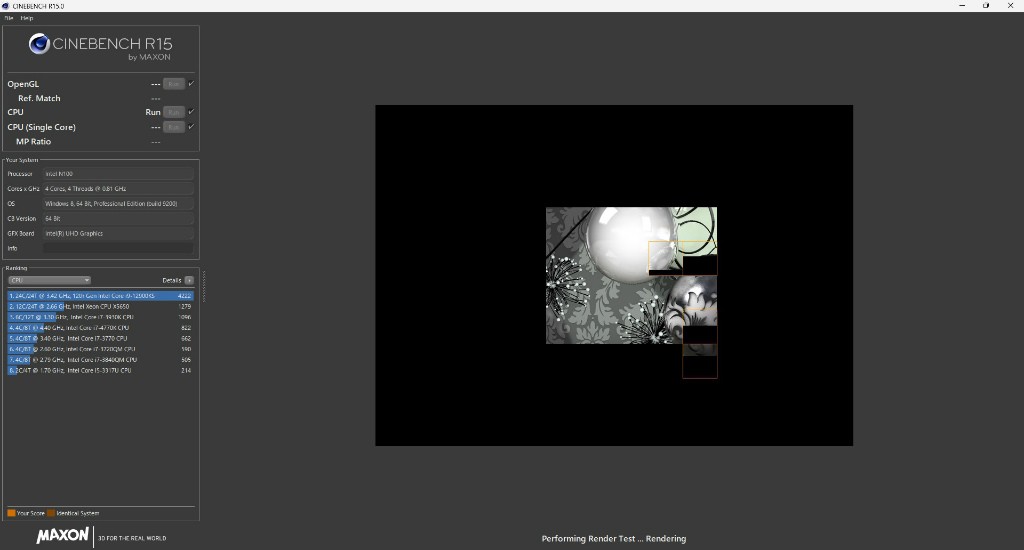Click the Ref. Match label

click(39, 98)
